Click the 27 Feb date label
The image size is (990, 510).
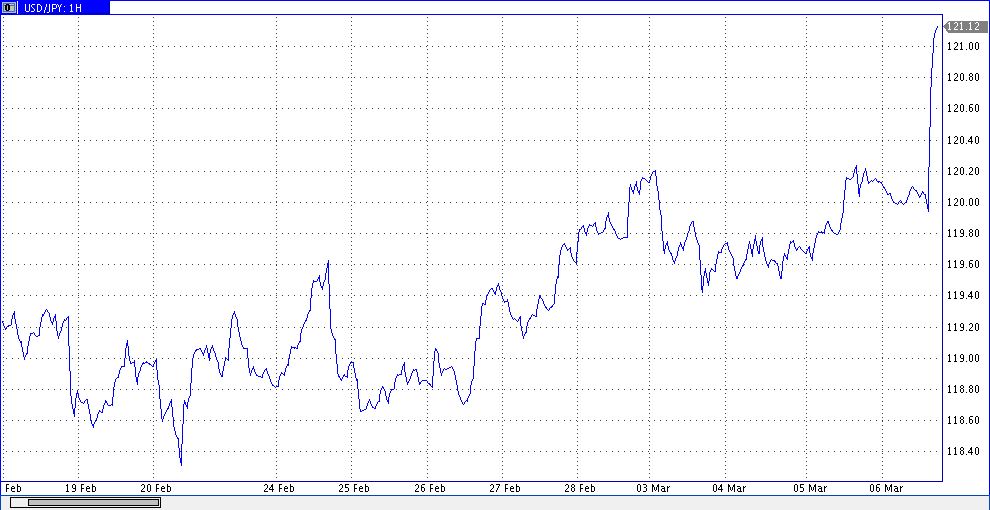point(504,488)
